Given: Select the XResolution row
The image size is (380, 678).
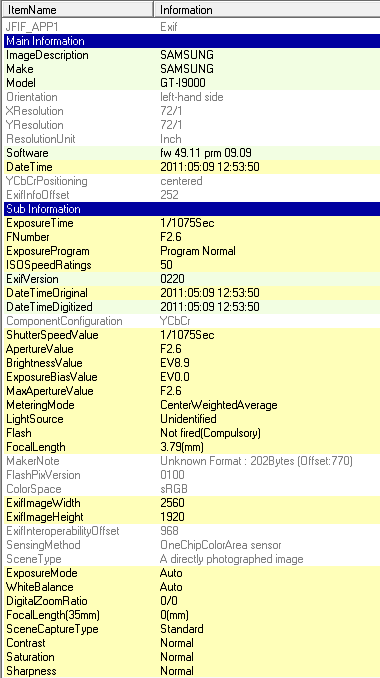Looking at the screenshot, I should [x=192, y=111].
